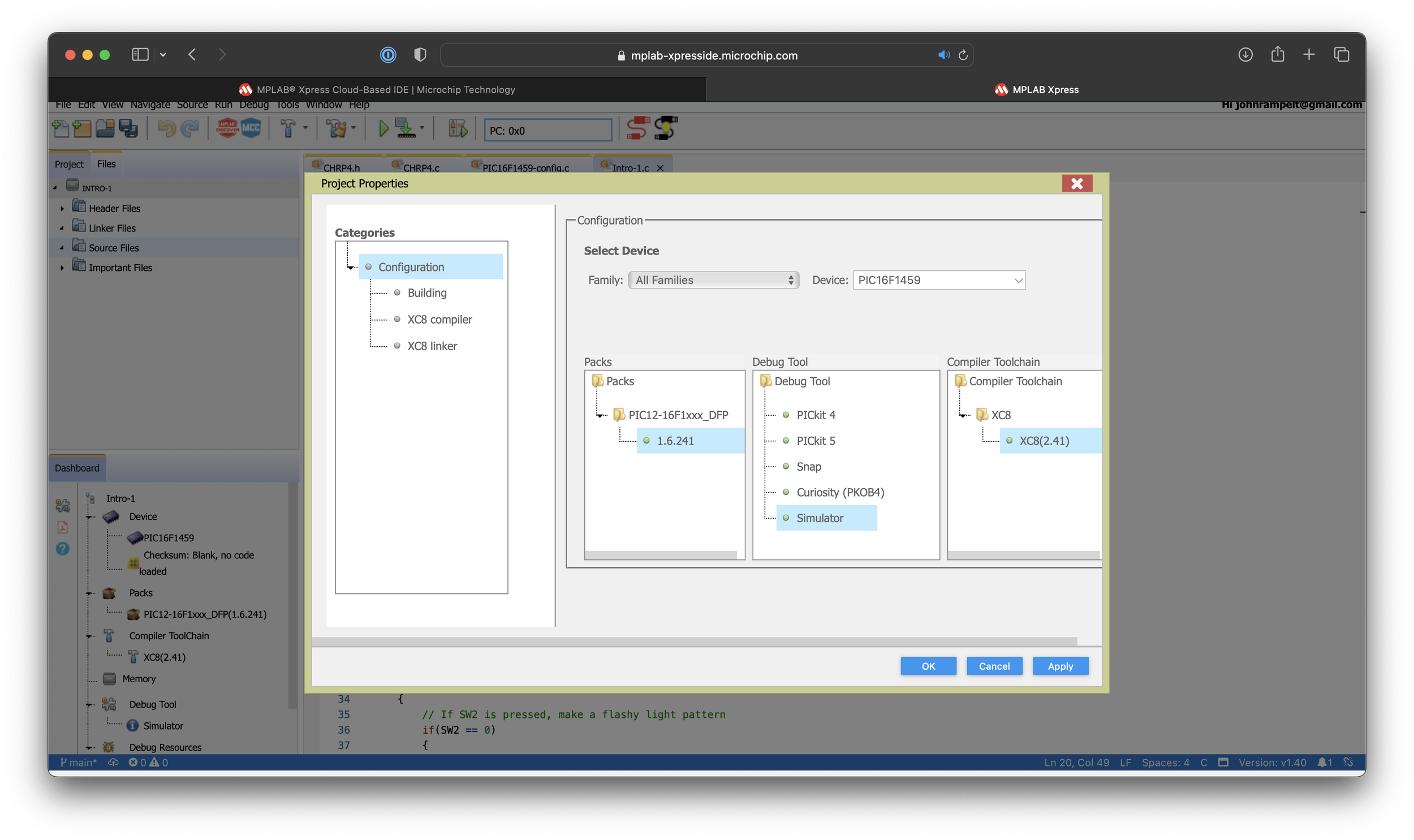The image size is (1414, 840).
Task: Open the MCC code configurator icon
Action: pos(251,128)
